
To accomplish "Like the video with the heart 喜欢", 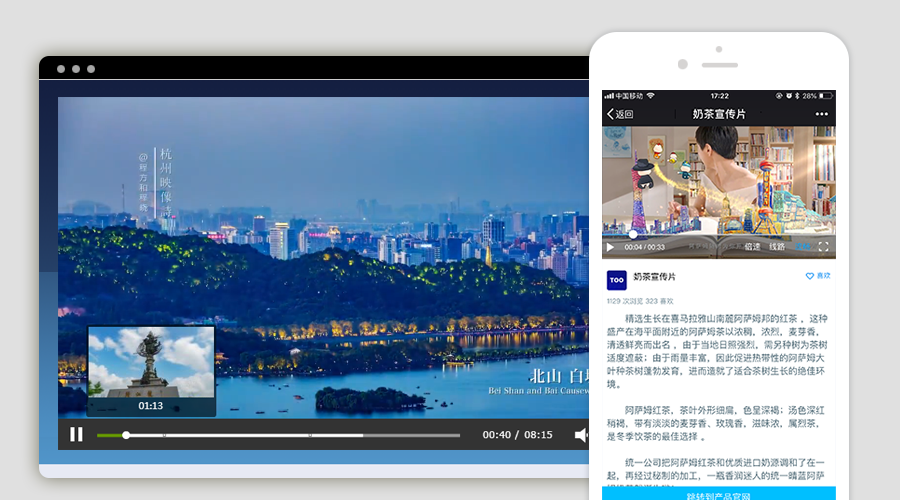I will click(818, 276).
